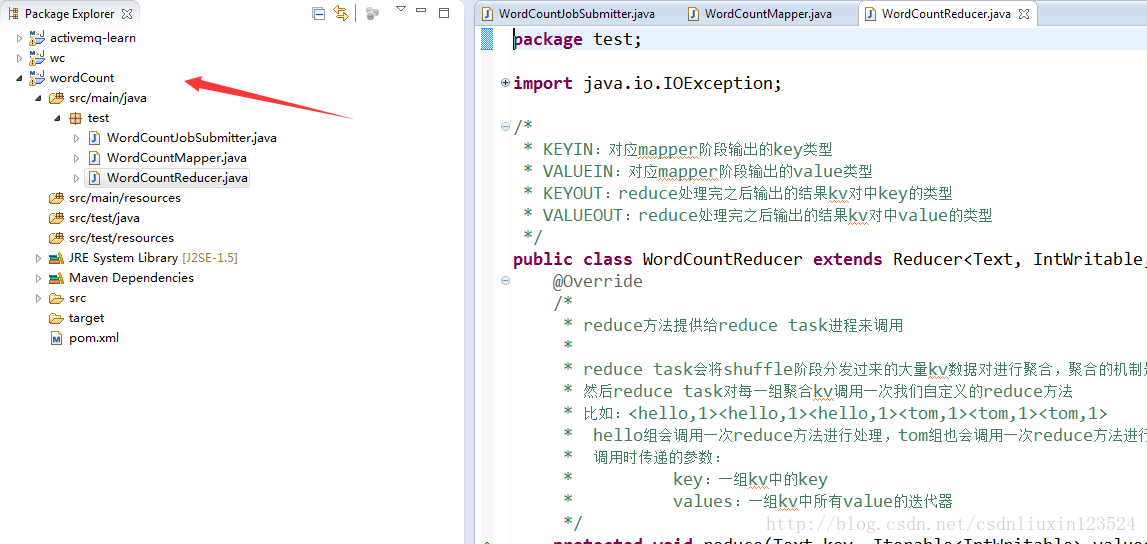Viewport: 1147px width, 544px height.
Task: Select wordCount project label
Action: pyautogui.click(x=82, y=78)
